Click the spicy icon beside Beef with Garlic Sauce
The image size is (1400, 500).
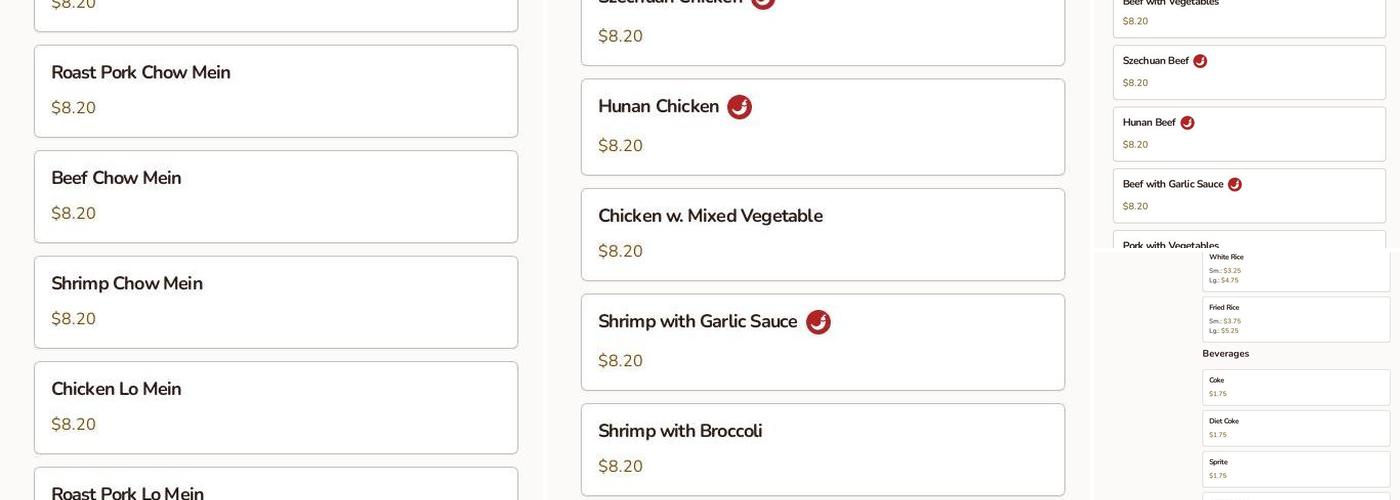(x=1234, y=185)
